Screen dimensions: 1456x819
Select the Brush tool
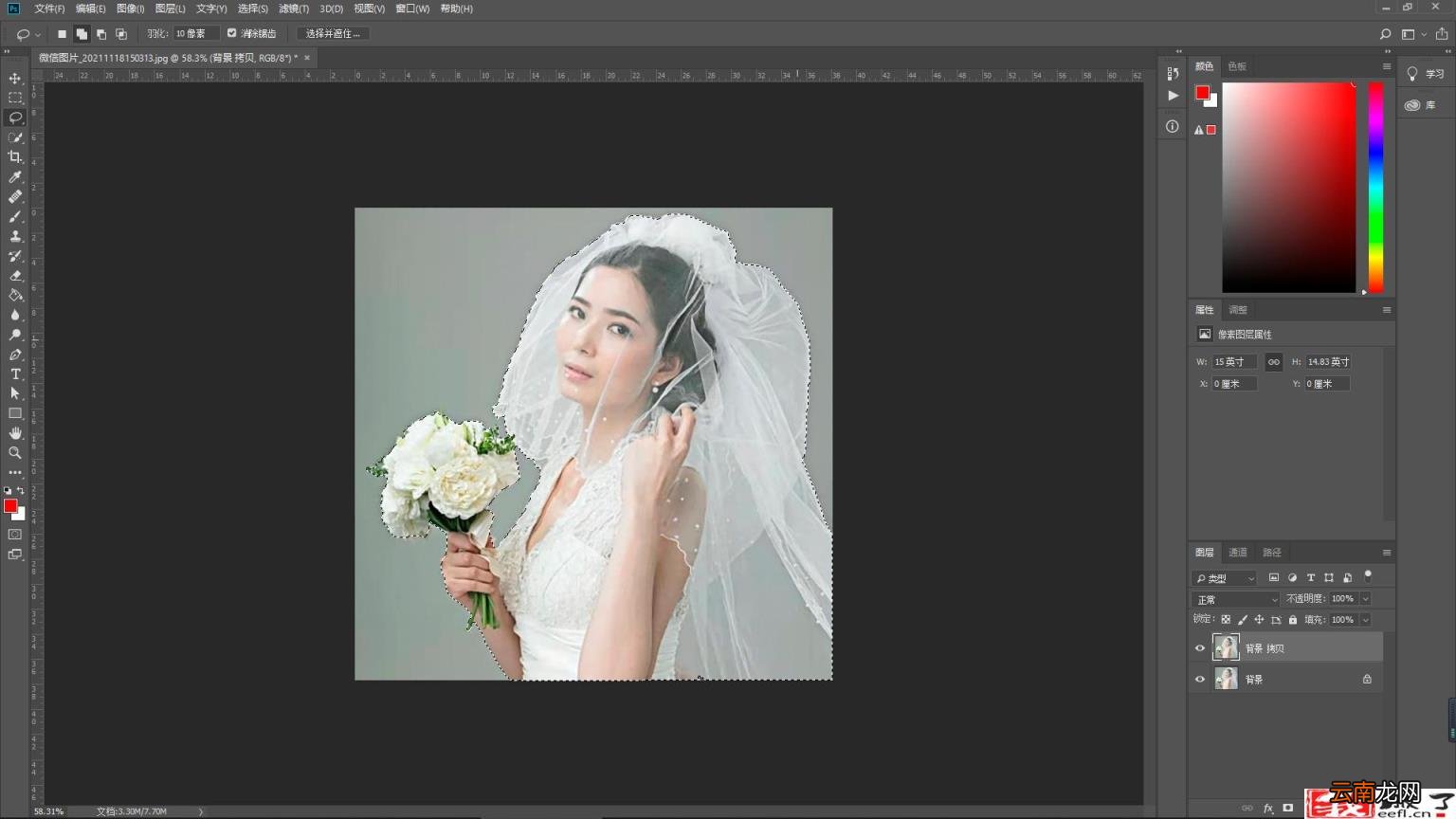[x=14, y=217]
